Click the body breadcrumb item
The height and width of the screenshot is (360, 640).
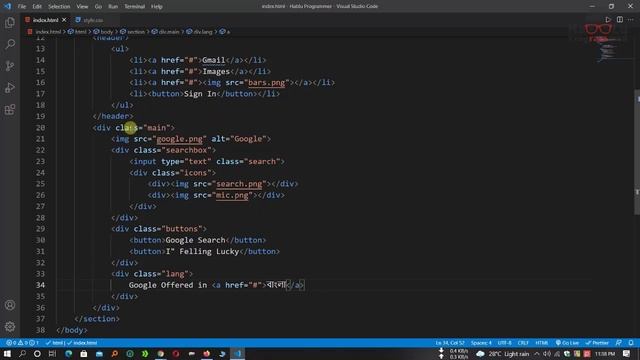103,32
